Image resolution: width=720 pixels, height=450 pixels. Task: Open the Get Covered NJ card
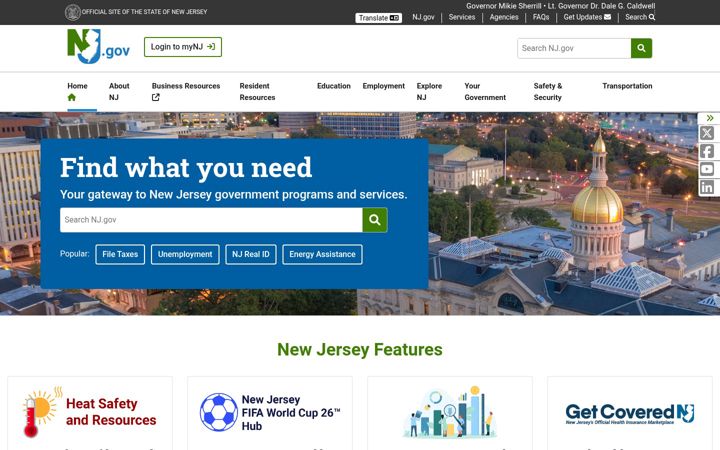pos(630,413)
